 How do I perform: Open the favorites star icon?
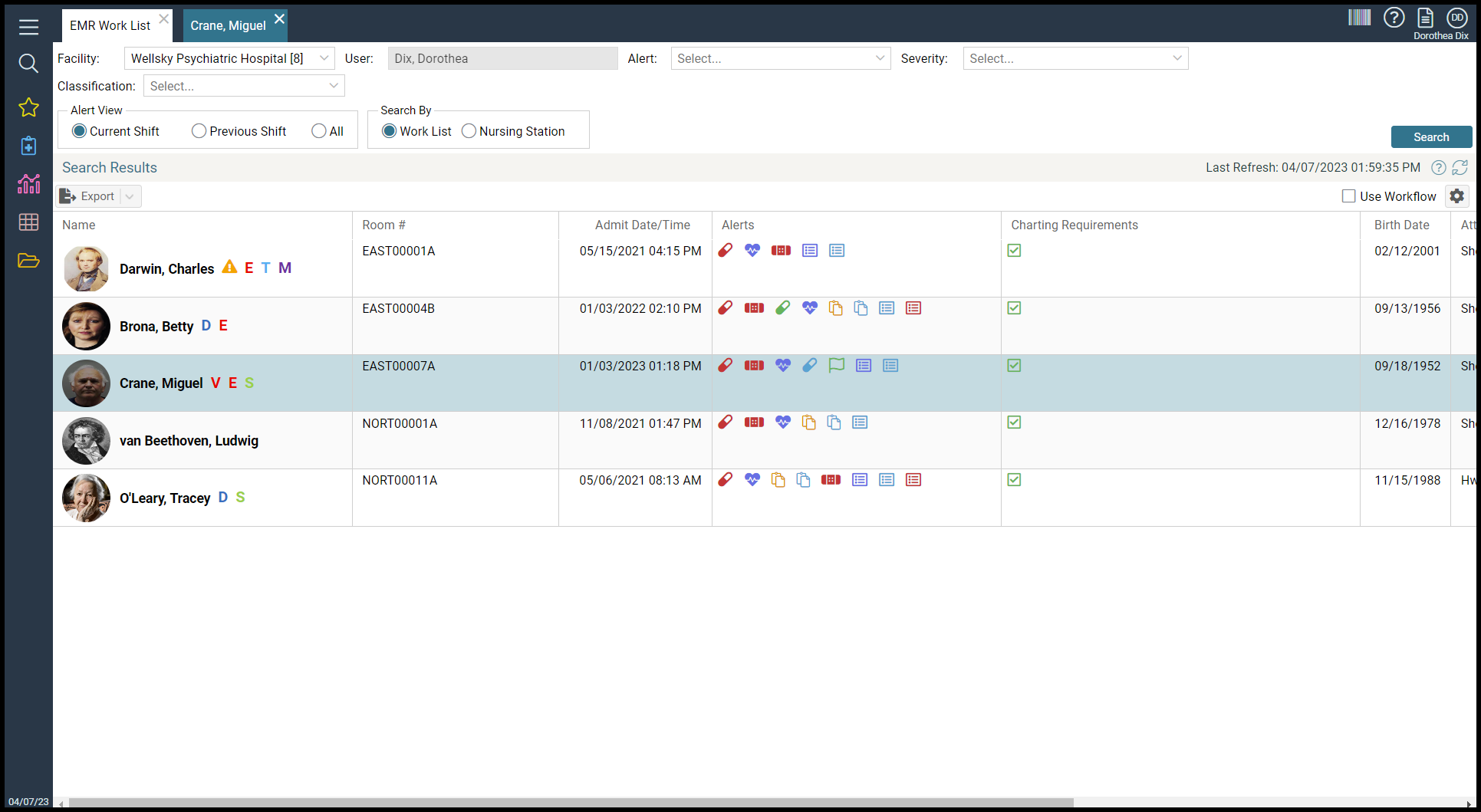tap(28, 107)
